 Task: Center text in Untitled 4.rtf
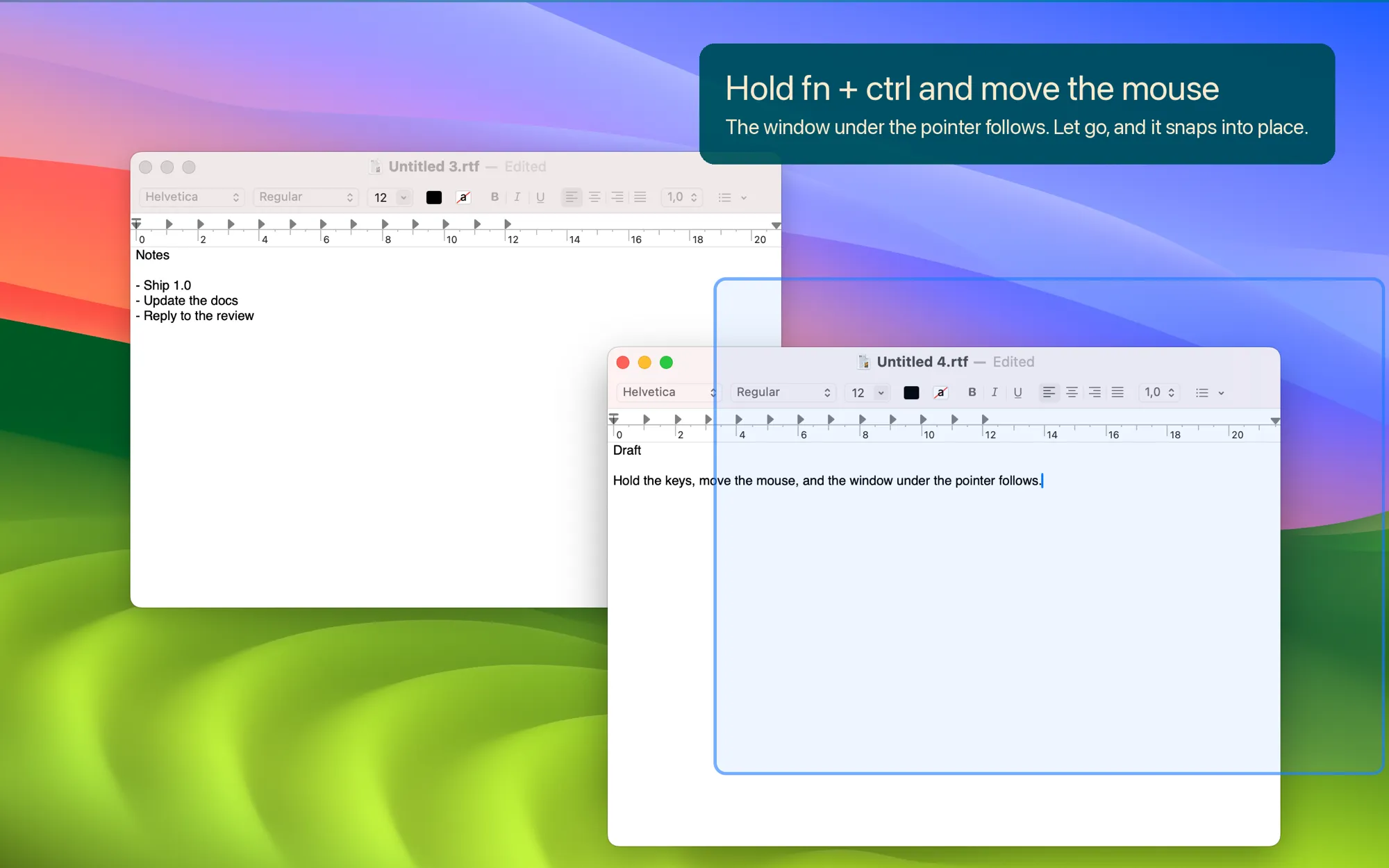pos(1072,392)
